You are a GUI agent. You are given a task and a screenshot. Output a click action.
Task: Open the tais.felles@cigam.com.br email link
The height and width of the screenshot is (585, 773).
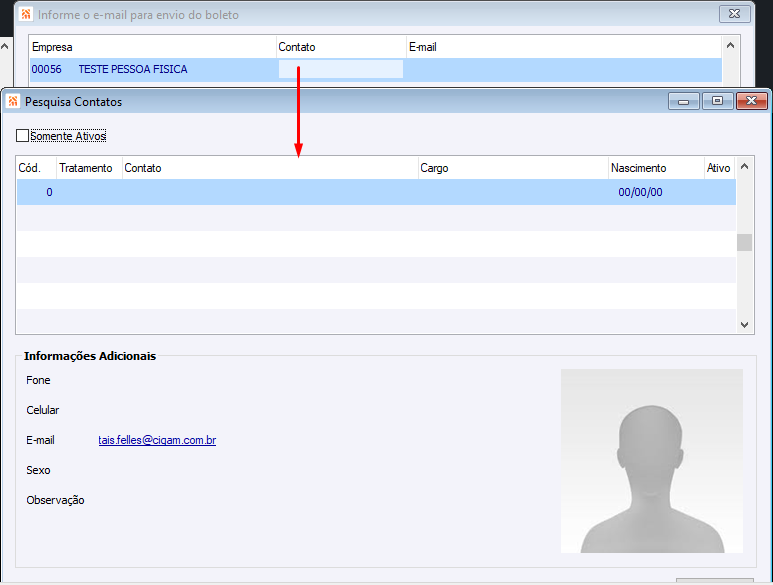pyautogui.click(x=157, y=440)
